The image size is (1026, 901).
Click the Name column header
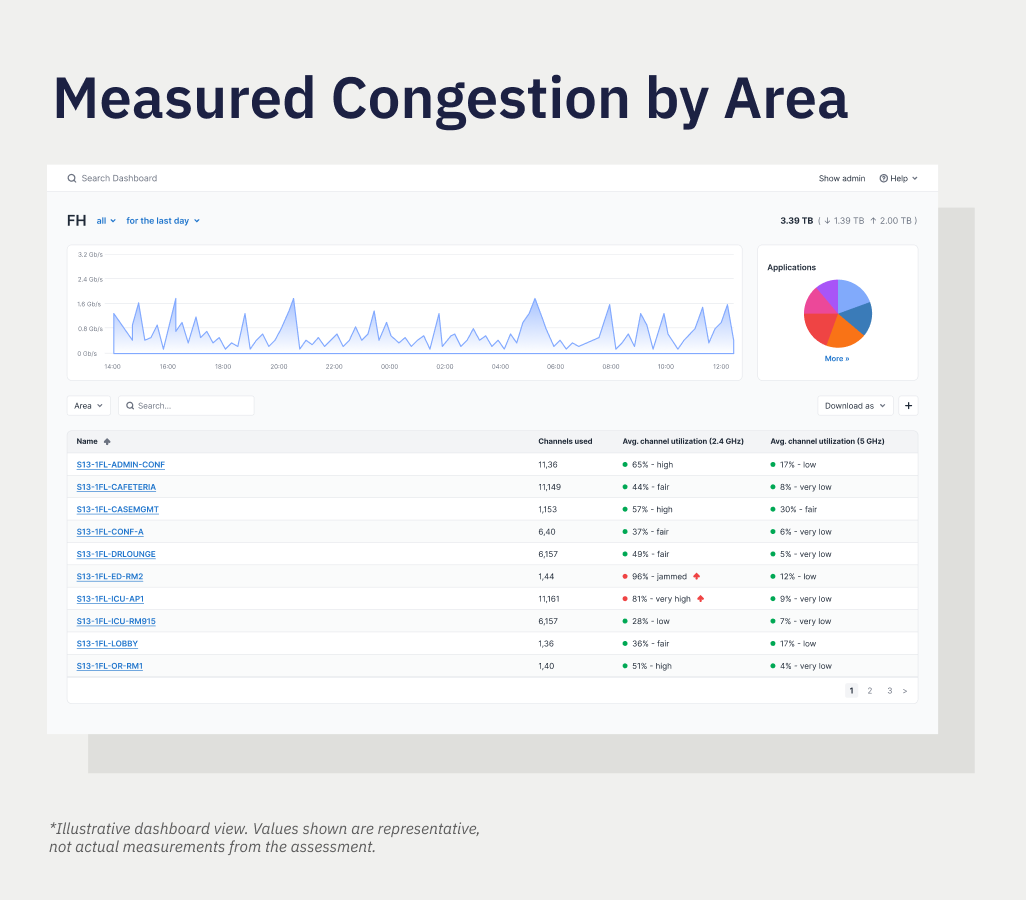point(87,442)
